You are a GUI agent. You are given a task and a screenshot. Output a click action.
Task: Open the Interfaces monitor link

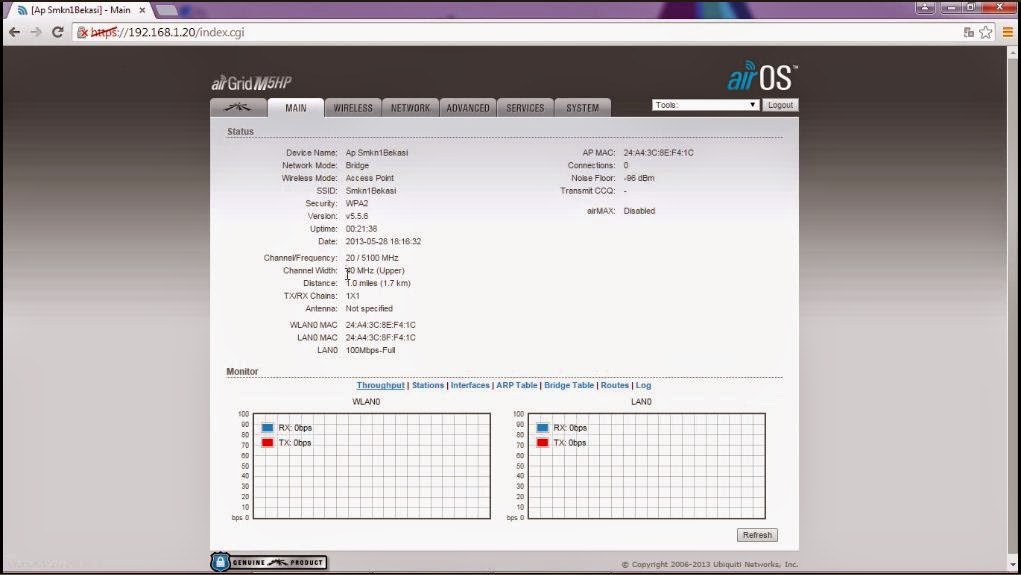(x=470, y=386)
